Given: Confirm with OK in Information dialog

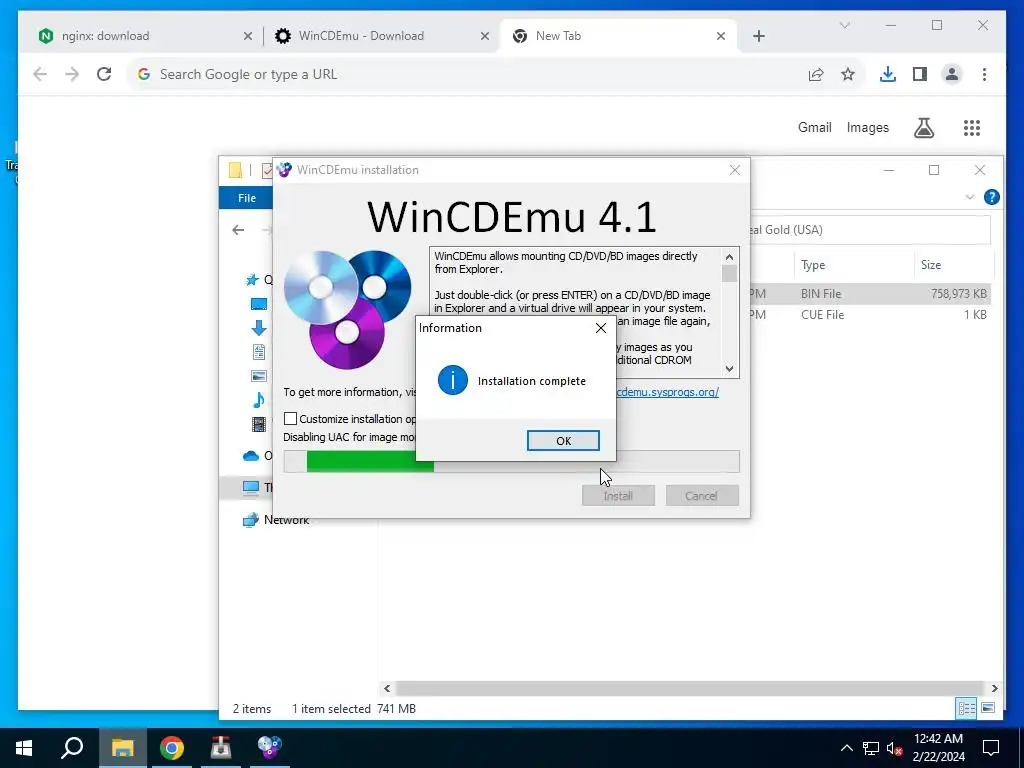Looking at the screenshot, I should point(563,441).
